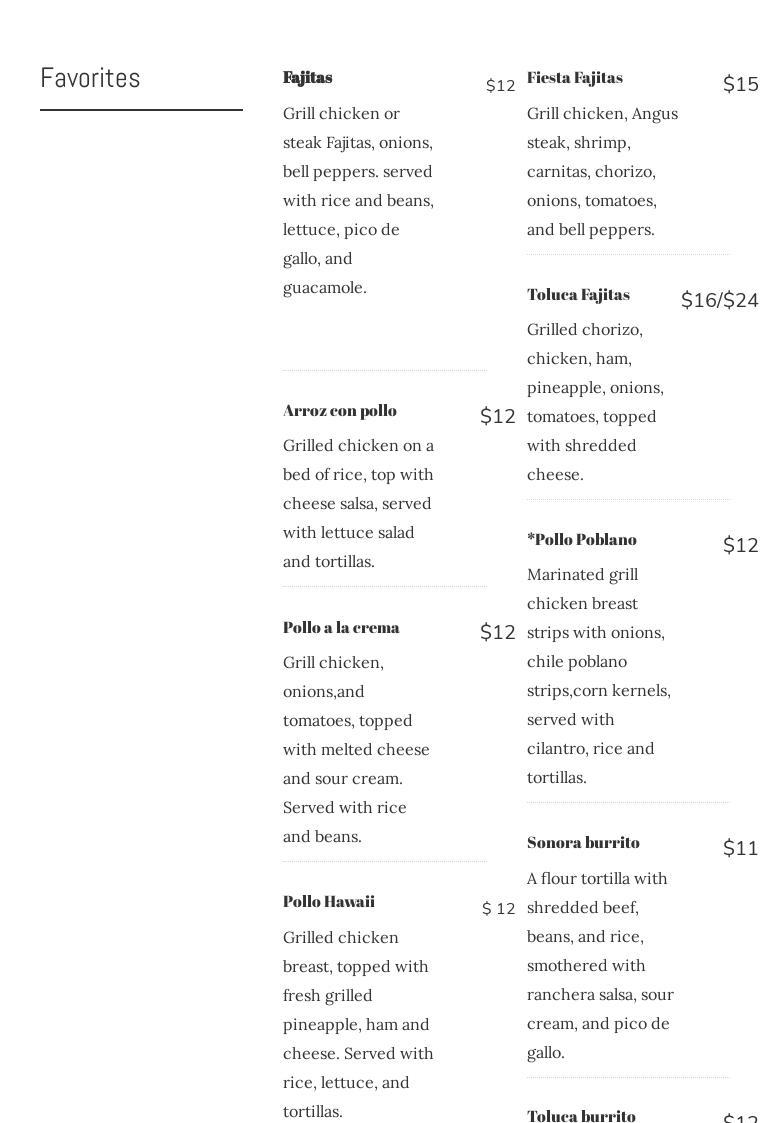The width and height of the screenshot is (770, 1123).
Task: Click the $15 price for Fiesta Fajitas
Action: [740, 84]
